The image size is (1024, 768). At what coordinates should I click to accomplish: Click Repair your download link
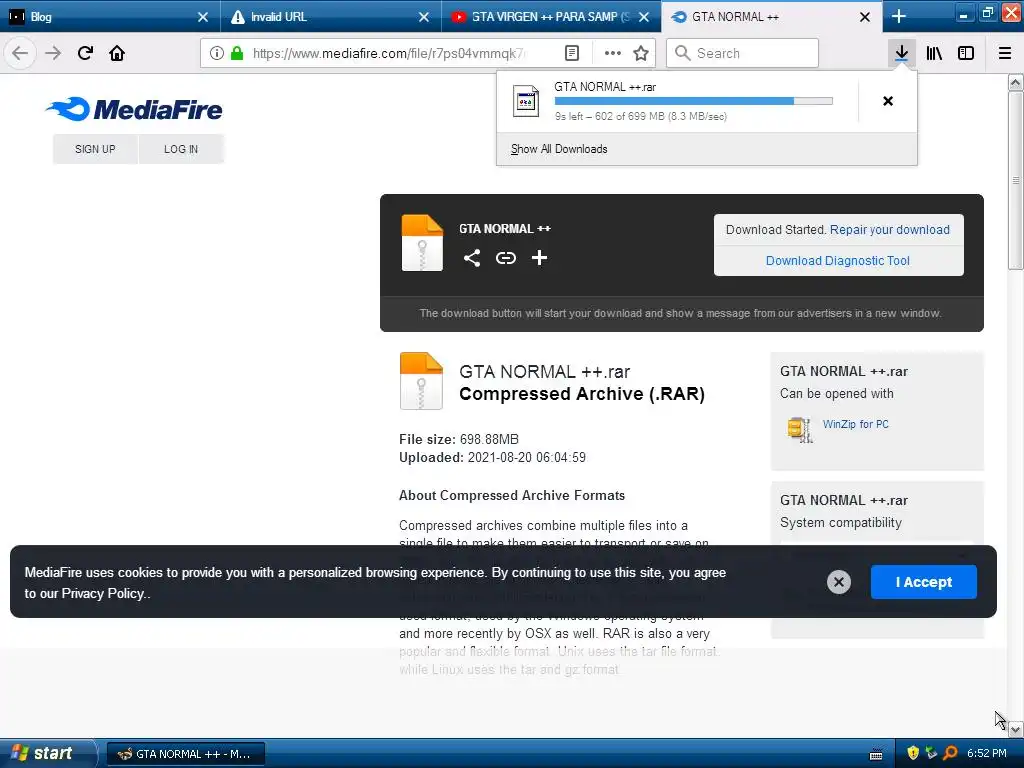[889, 229]
